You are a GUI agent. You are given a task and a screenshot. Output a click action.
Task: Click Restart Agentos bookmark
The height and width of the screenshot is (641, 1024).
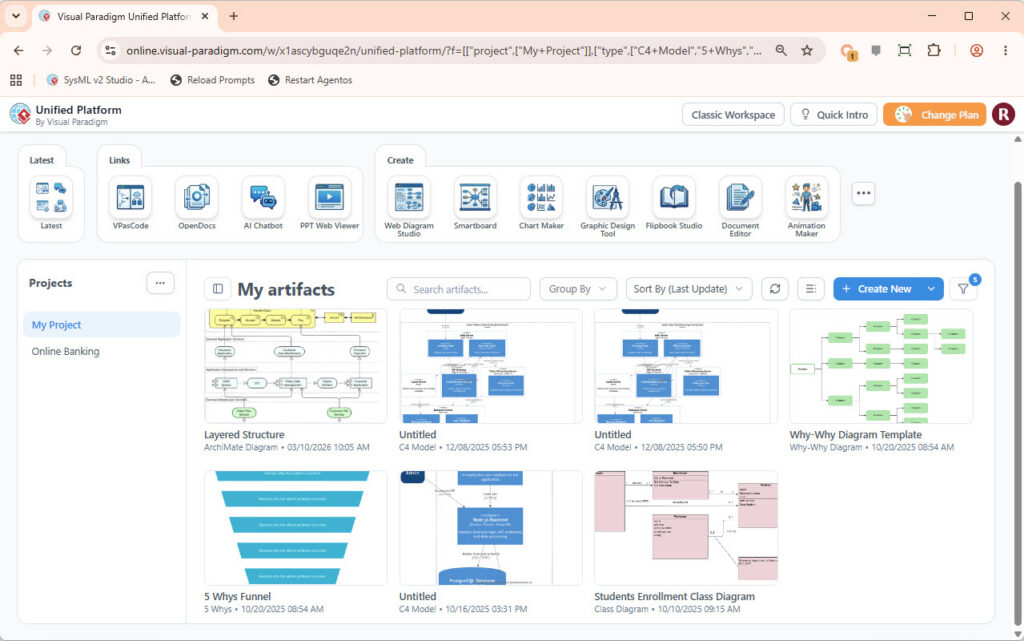pyautogui.click(x=310, y=80)
